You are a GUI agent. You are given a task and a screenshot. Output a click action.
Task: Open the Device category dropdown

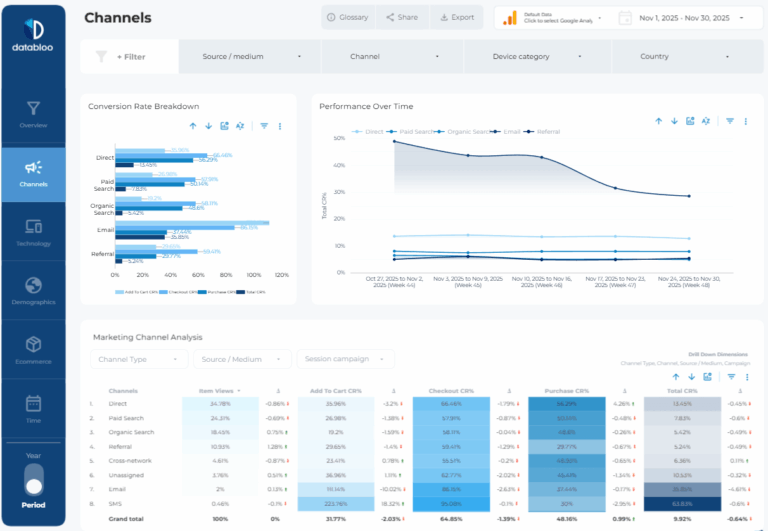(537, 57)
